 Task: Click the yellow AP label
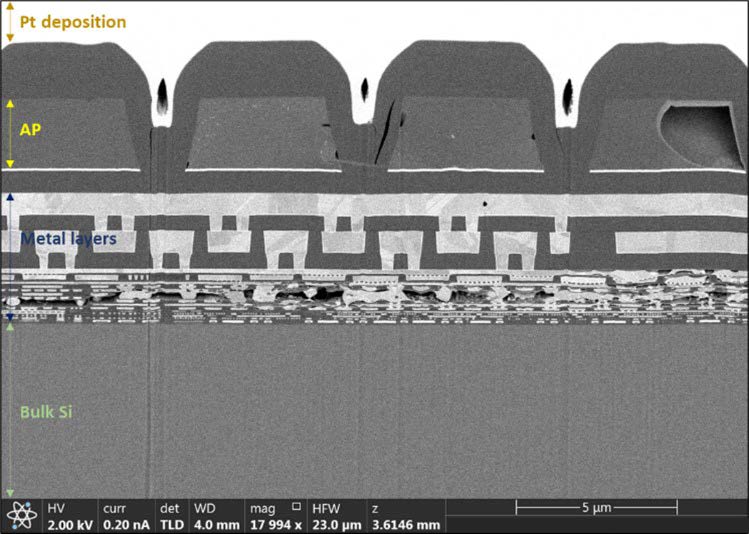[30, 130]
